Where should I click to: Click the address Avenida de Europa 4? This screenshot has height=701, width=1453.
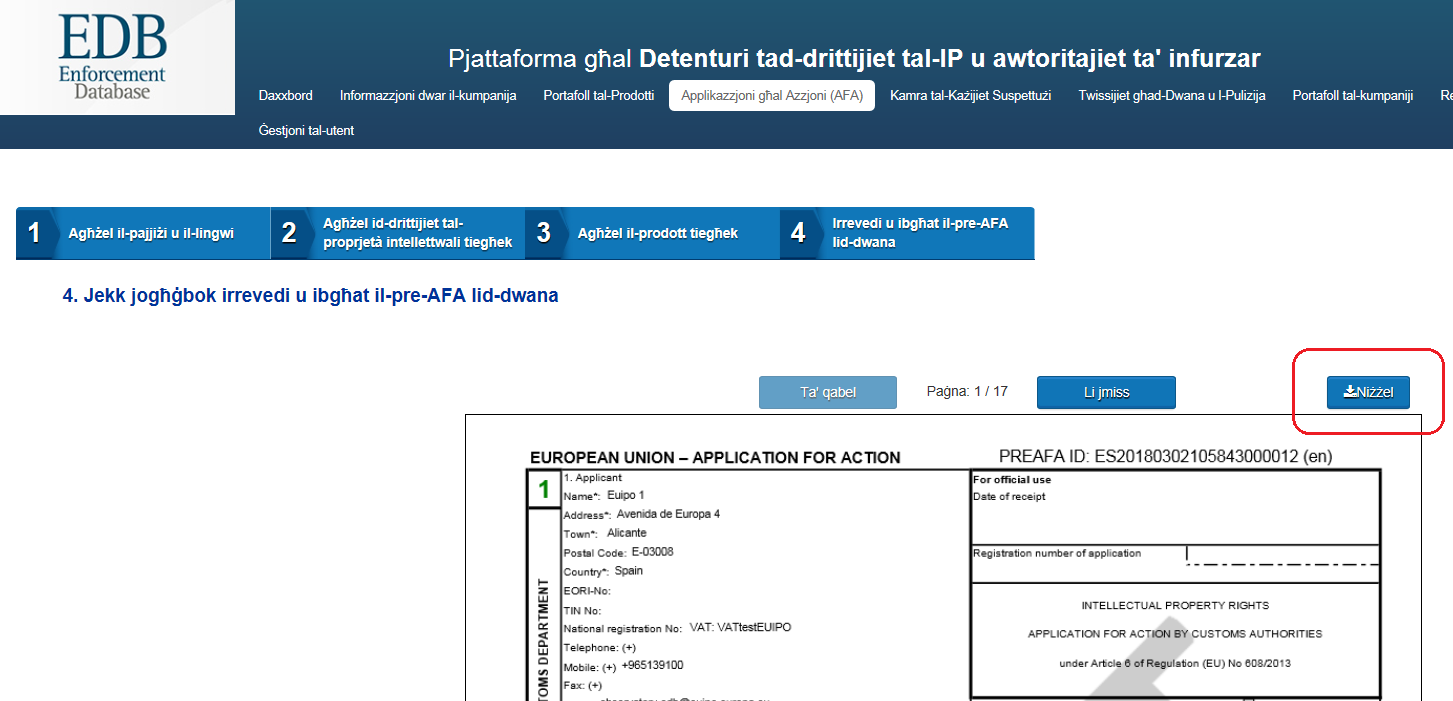[668, 514]
